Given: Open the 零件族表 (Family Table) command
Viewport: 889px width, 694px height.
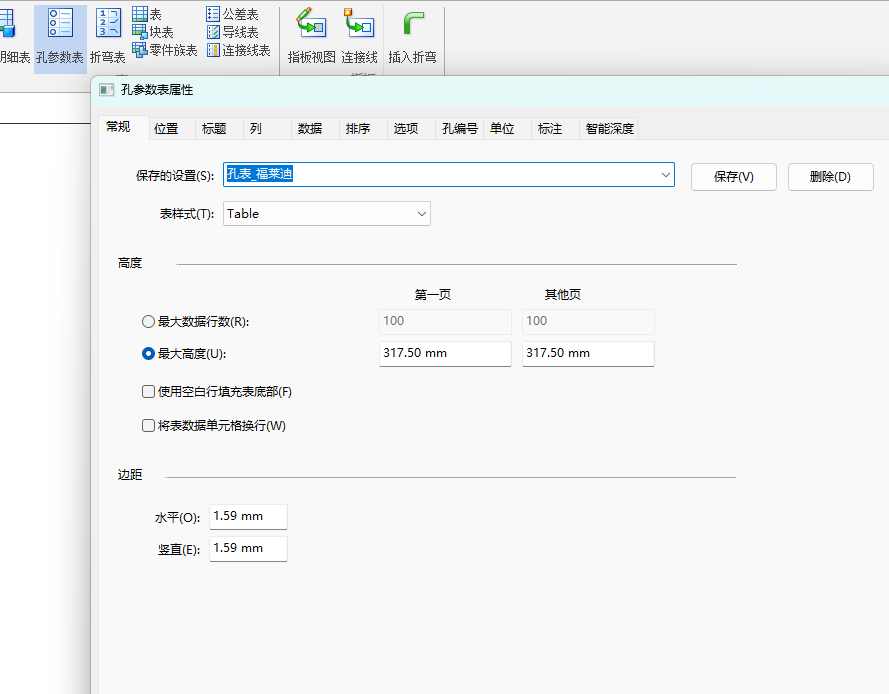Looking at the screenshot, I should pyautogui.click(x=164, y=50).
